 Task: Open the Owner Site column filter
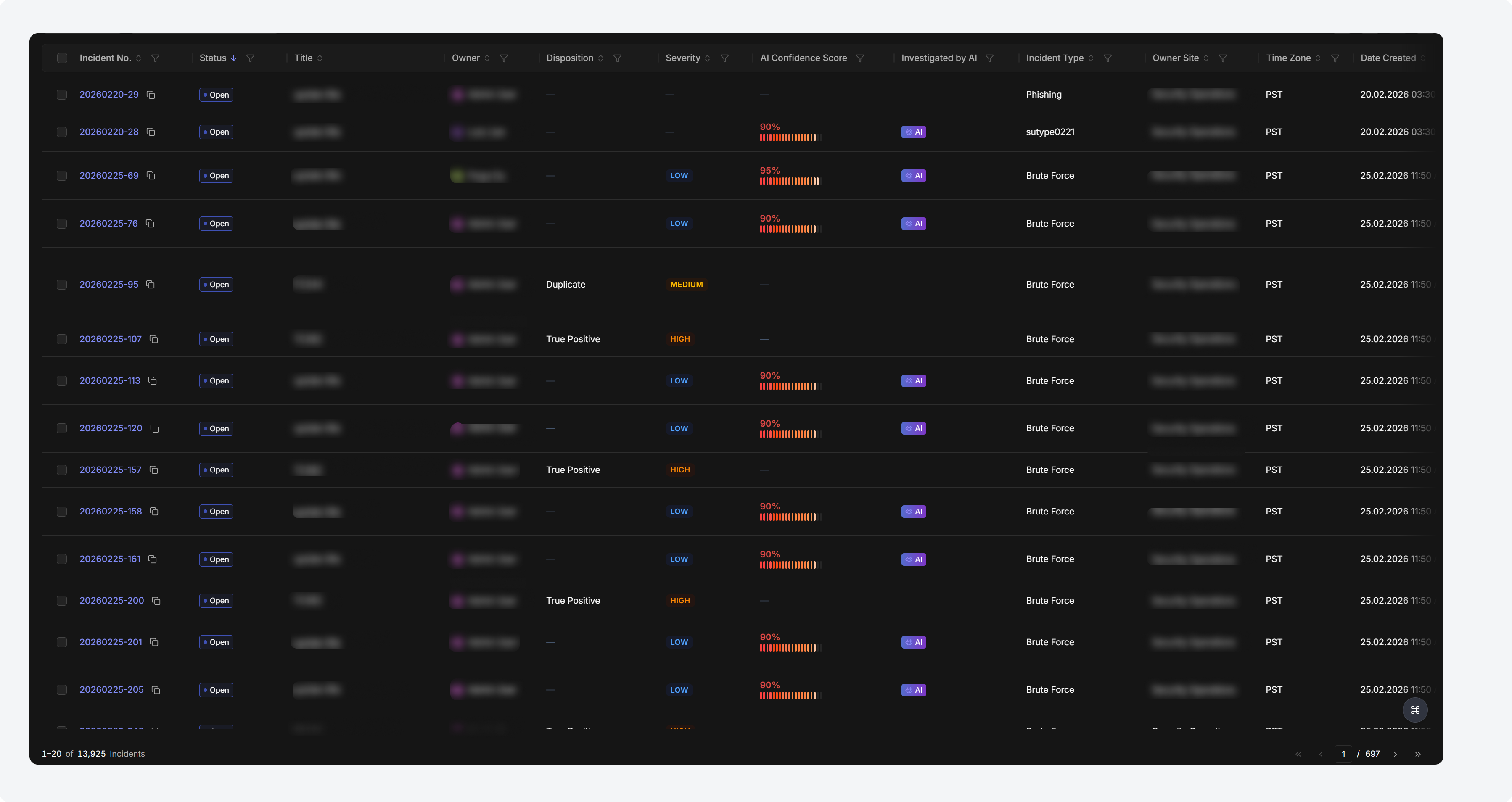coord(1223,58)
